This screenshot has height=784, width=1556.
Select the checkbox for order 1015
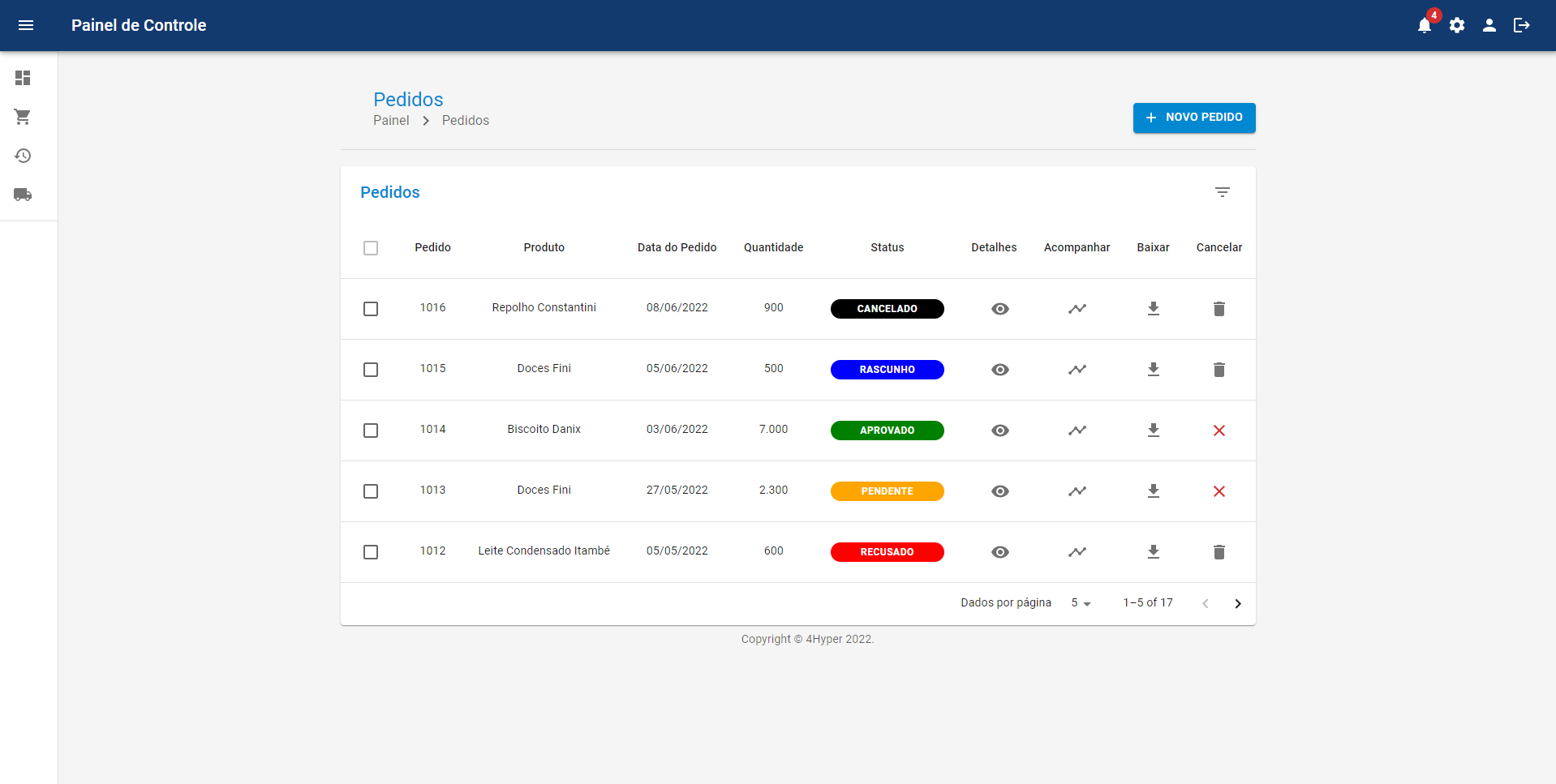pos(371,370)
